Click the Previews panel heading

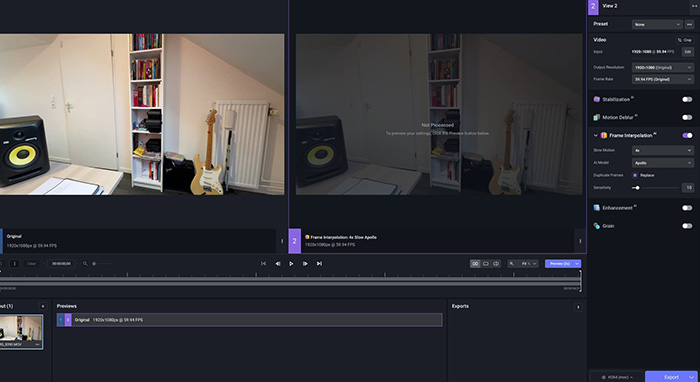point(67,306)
